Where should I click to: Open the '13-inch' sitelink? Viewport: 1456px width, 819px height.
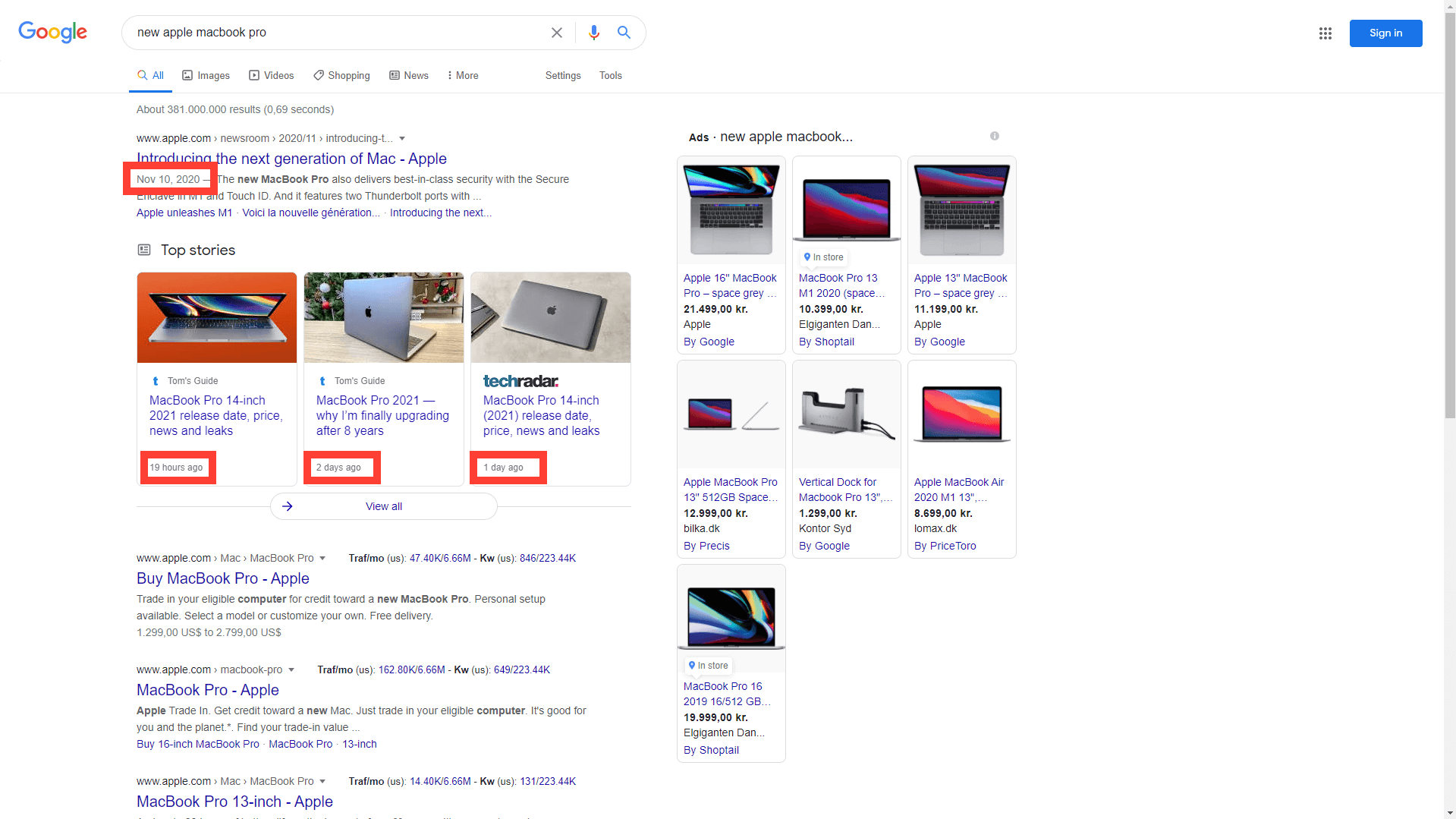point(360,744)
